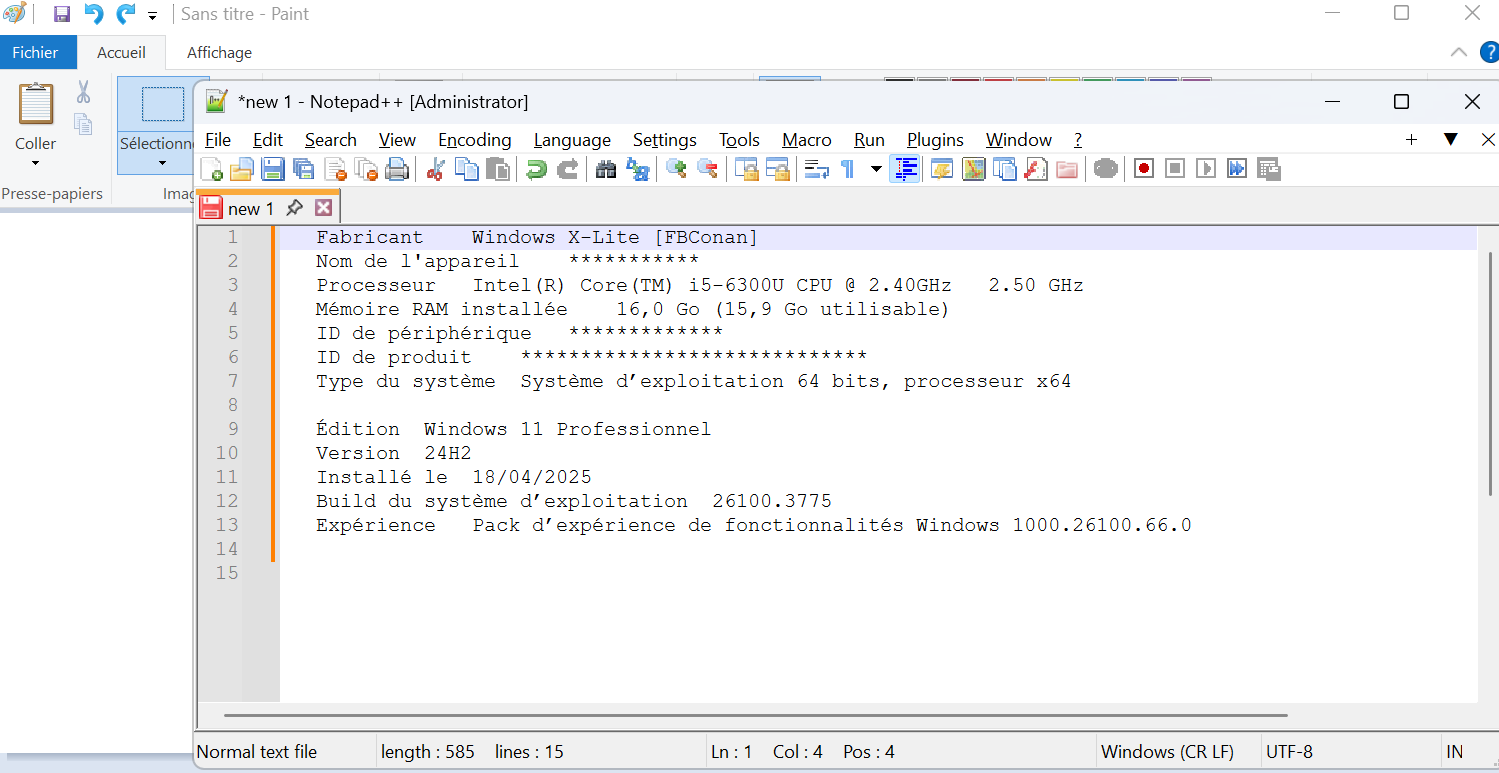1499x773 pixels.
Task: Click the Open file folder icon in Notepad++
Action: [x=242, y=169]
